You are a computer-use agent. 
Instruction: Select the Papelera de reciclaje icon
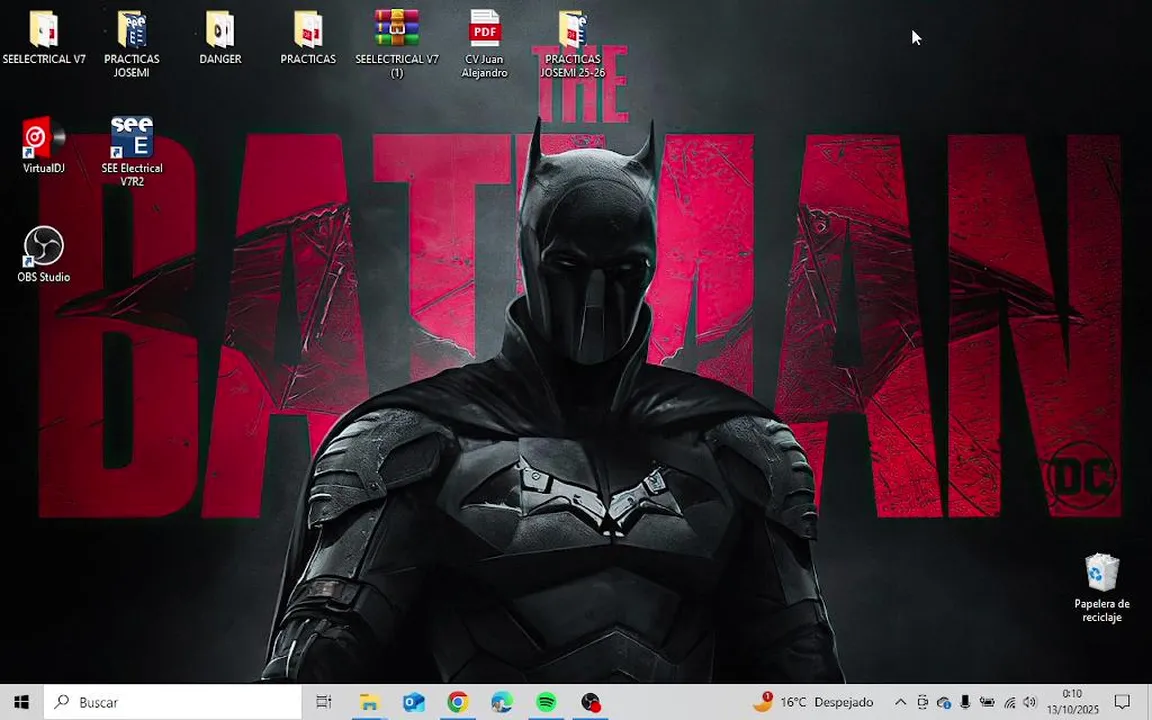tap(1101, 572)
